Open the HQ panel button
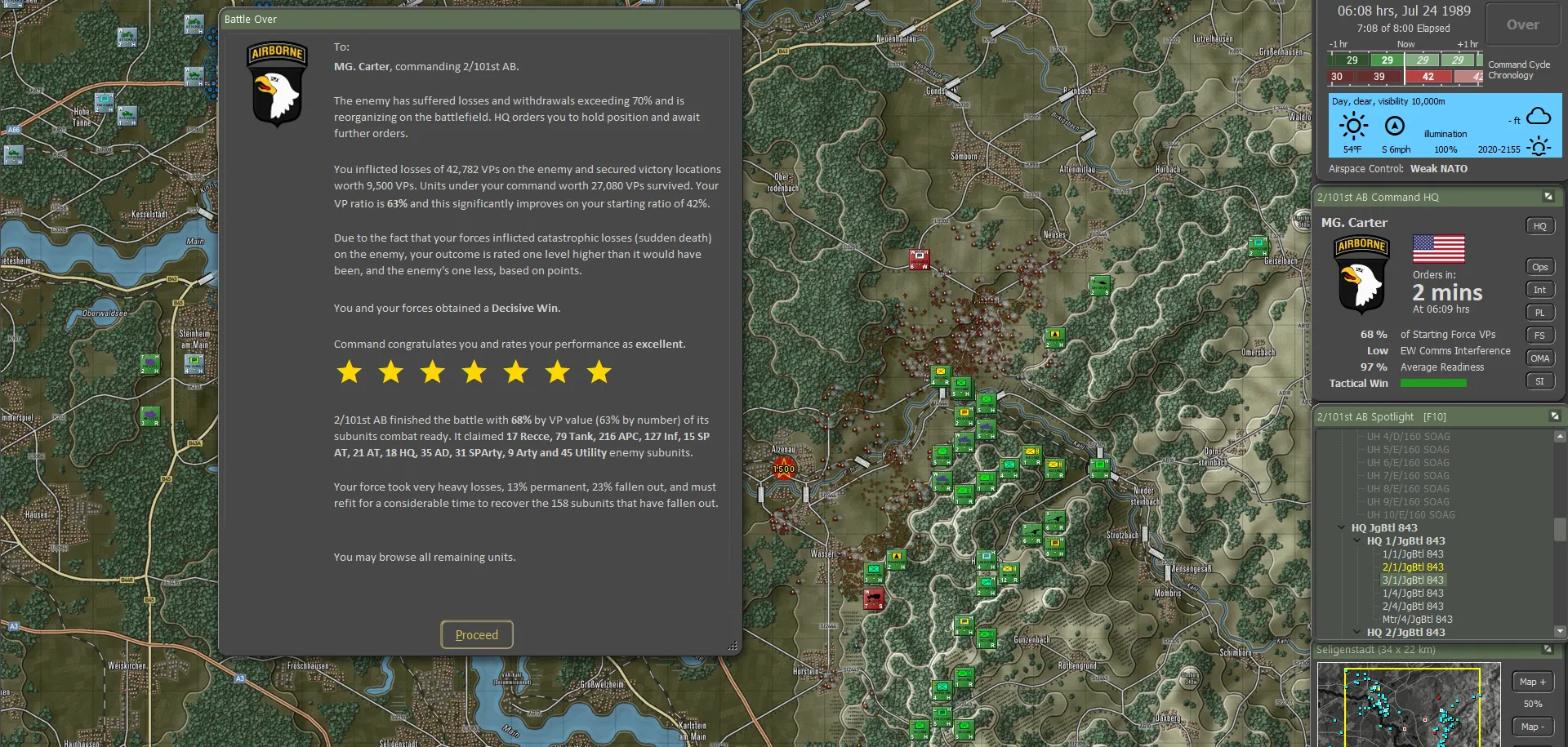The height and width of the screenshot is (747, 1568). [x=1539, y=226]
